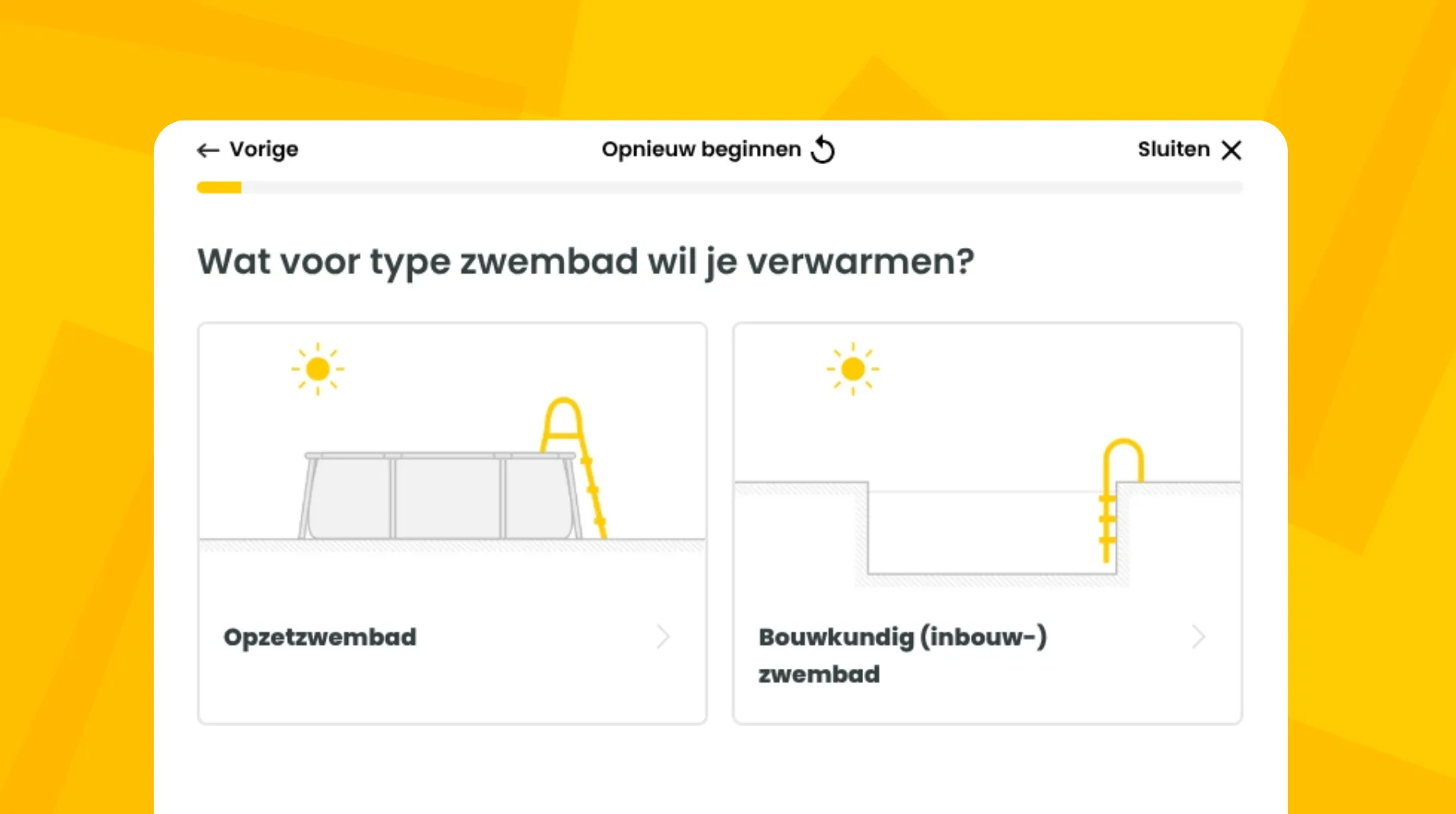
Task: Click Sluiten to exit the wizard
Action: (1173, 149)
